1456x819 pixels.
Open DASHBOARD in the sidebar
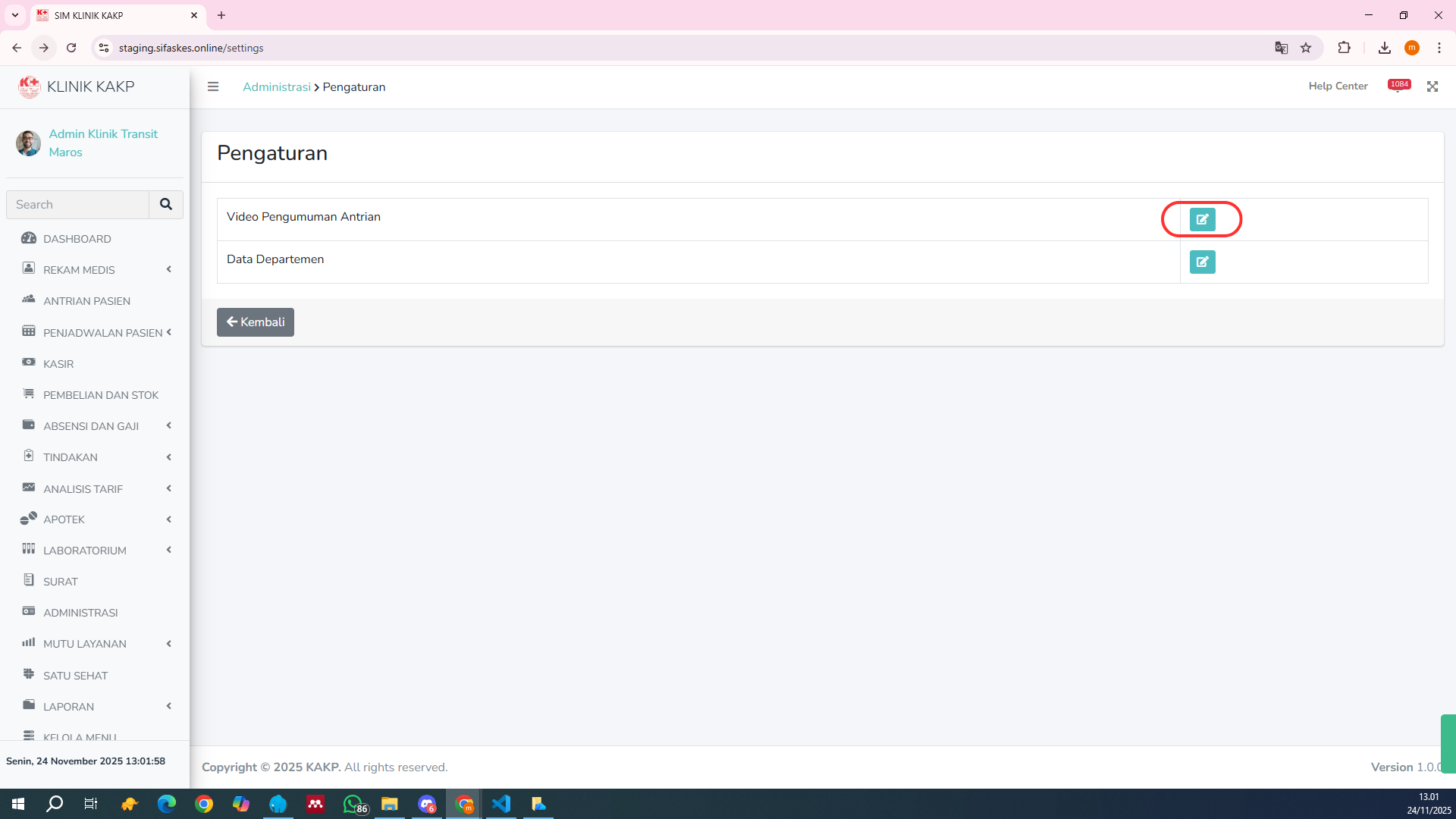(x=77, y=238)
